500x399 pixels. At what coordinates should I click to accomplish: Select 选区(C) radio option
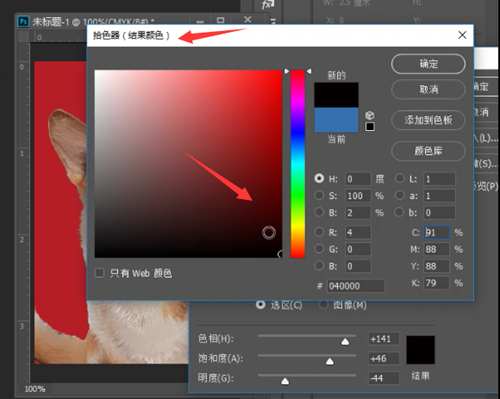click(x=261, y=305)
